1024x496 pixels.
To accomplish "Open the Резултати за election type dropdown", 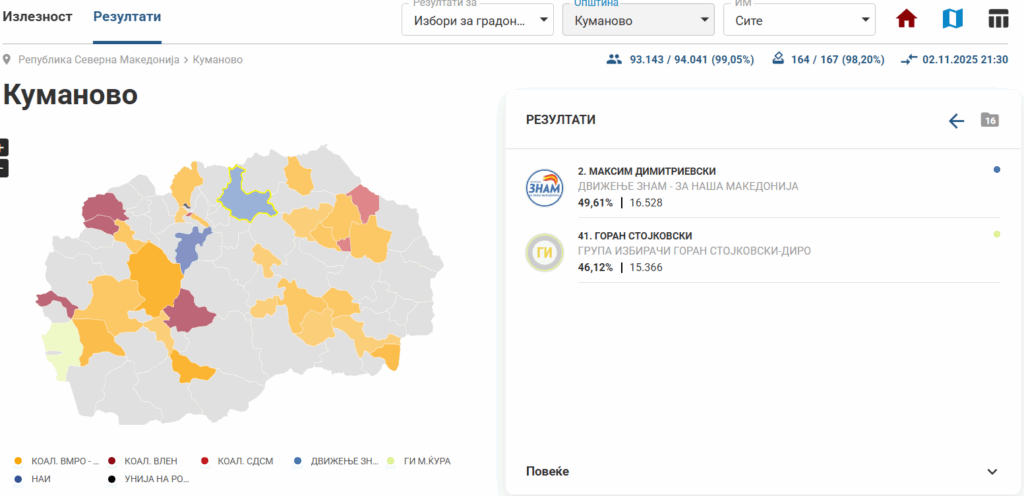I will (x=478, y=19).
